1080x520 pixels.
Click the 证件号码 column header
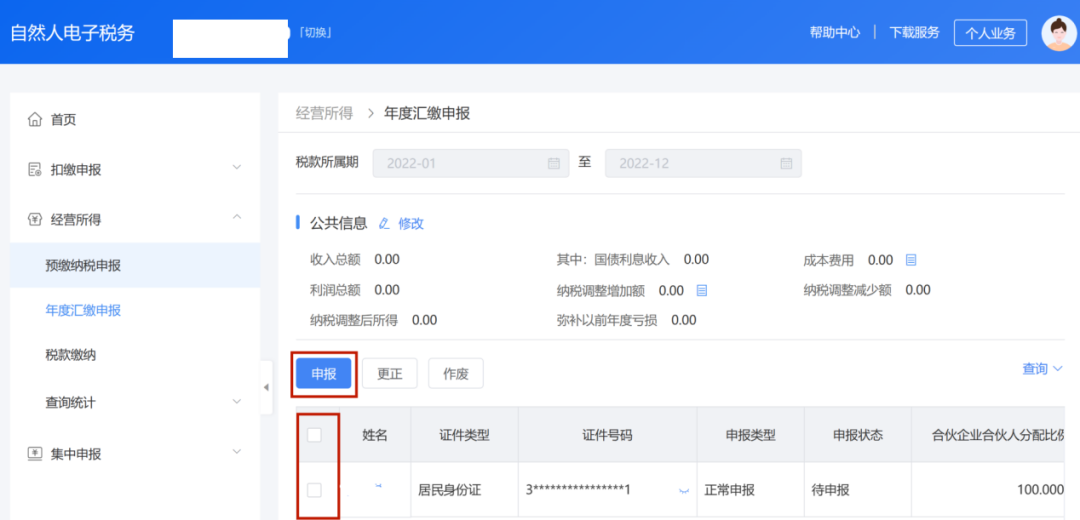click(x=607, y=435)
